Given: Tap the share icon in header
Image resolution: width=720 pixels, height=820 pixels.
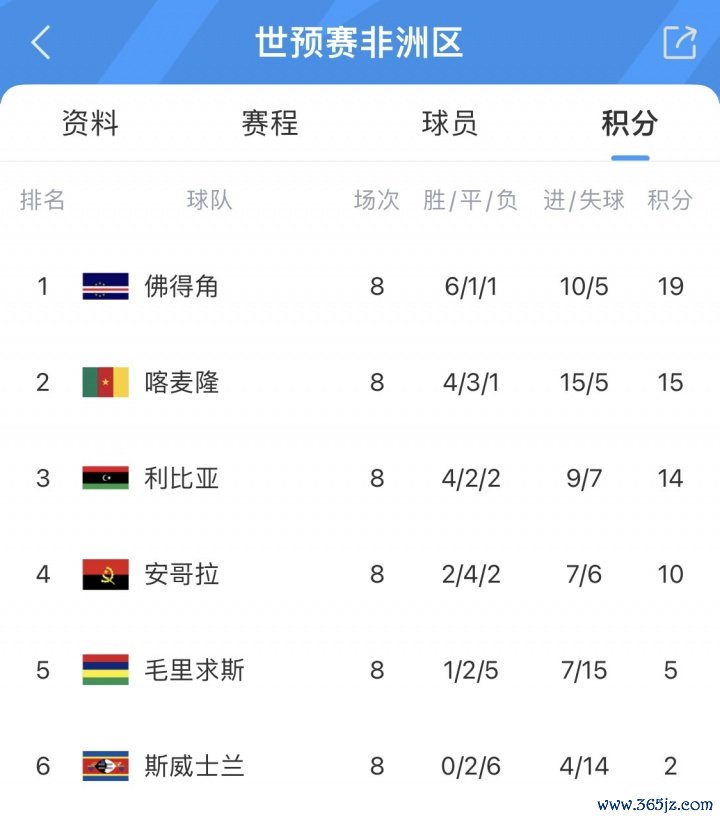Looking at the screenshot, I should click(679, 42).
